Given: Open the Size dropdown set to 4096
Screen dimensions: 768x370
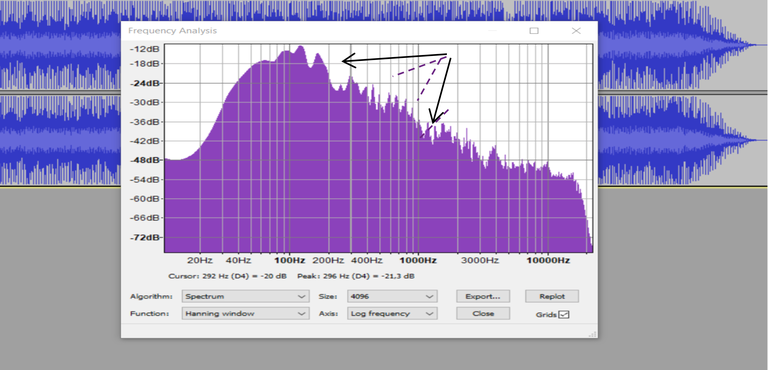Looking at the screenshot, I should (x=392, y=296).
